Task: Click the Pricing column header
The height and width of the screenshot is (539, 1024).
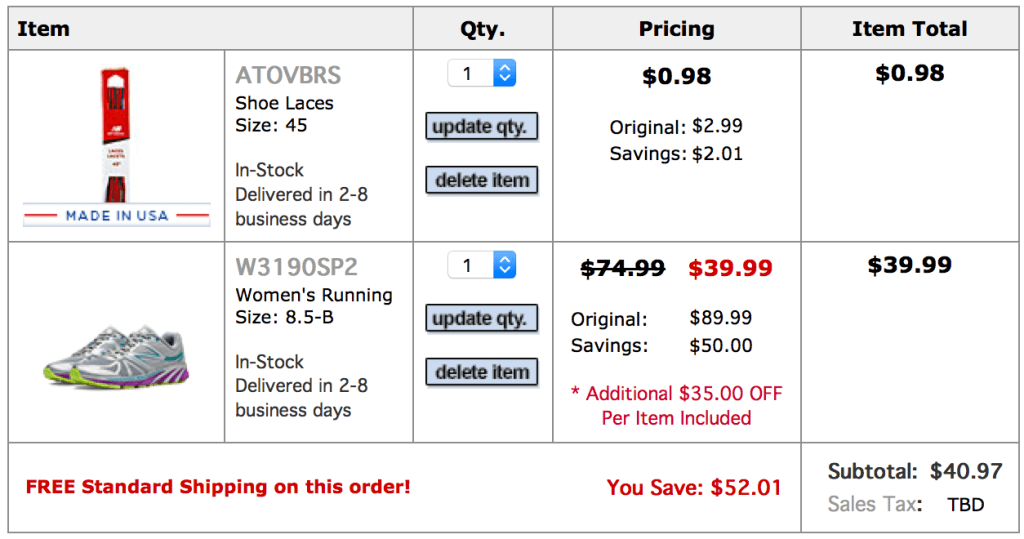Action: tap(676, 29)
